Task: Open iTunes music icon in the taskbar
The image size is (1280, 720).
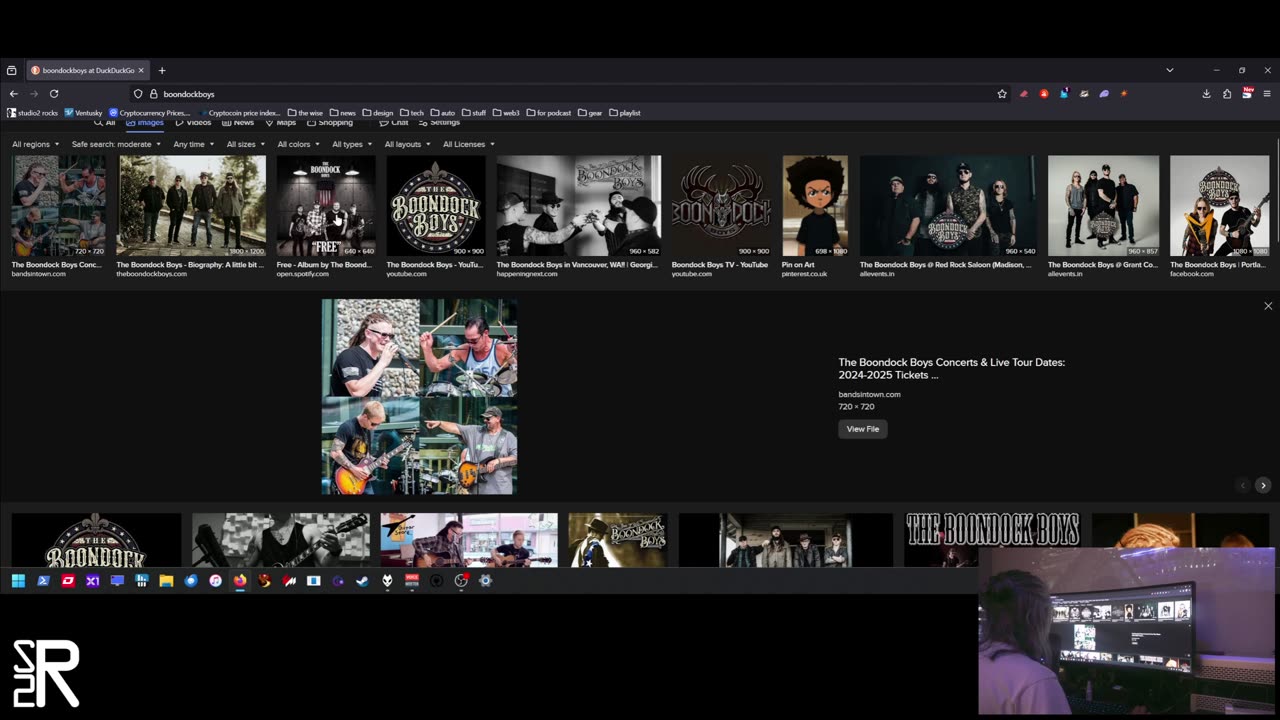Action: [x=215, y=581]
